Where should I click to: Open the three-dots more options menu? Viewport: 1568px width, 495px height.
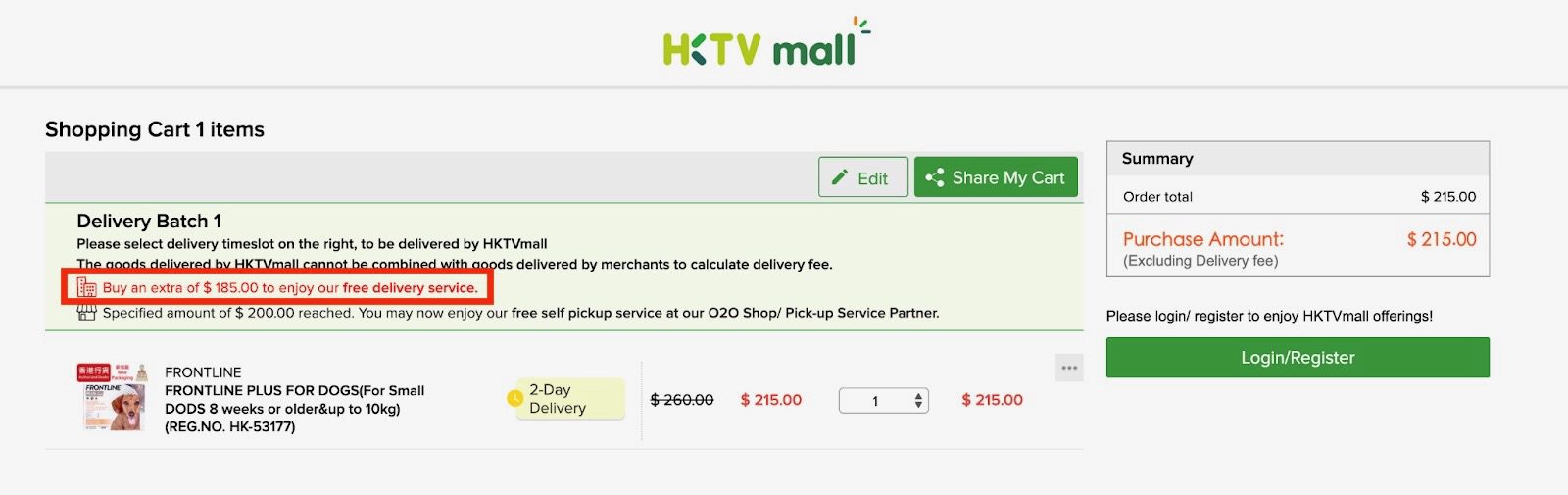pyautogui.click(x=1069, y=369)
